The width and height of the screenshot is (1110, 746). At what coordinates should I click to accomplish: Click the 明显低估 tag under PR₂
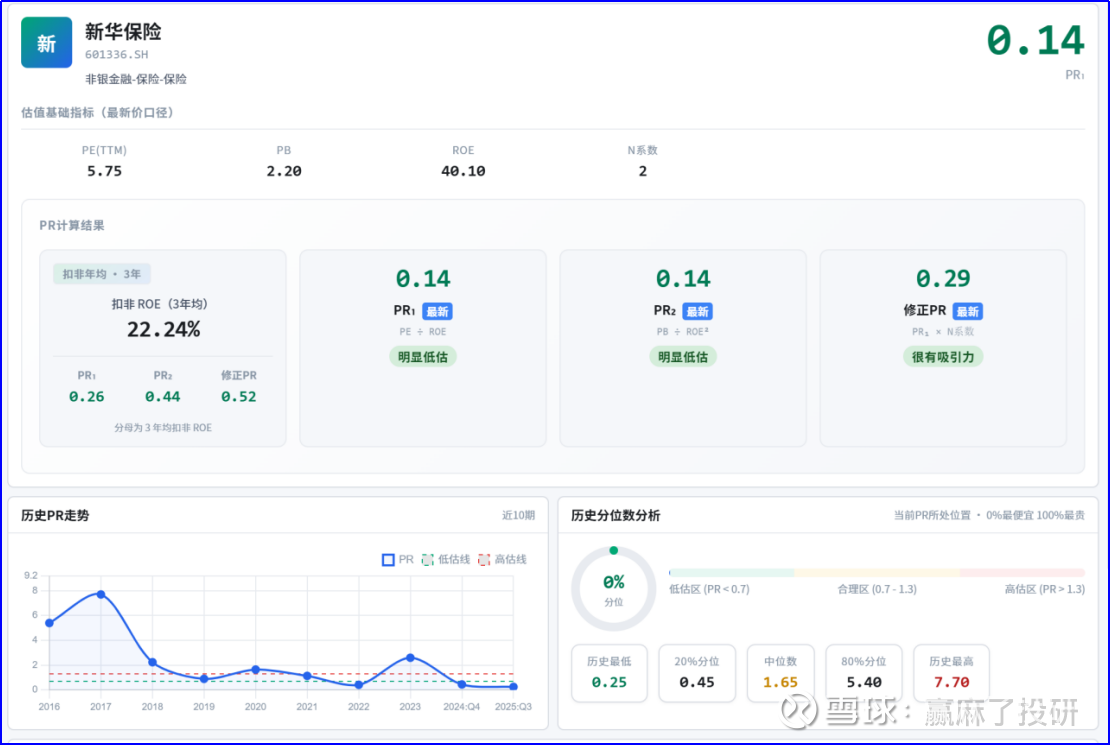(683, 357)
